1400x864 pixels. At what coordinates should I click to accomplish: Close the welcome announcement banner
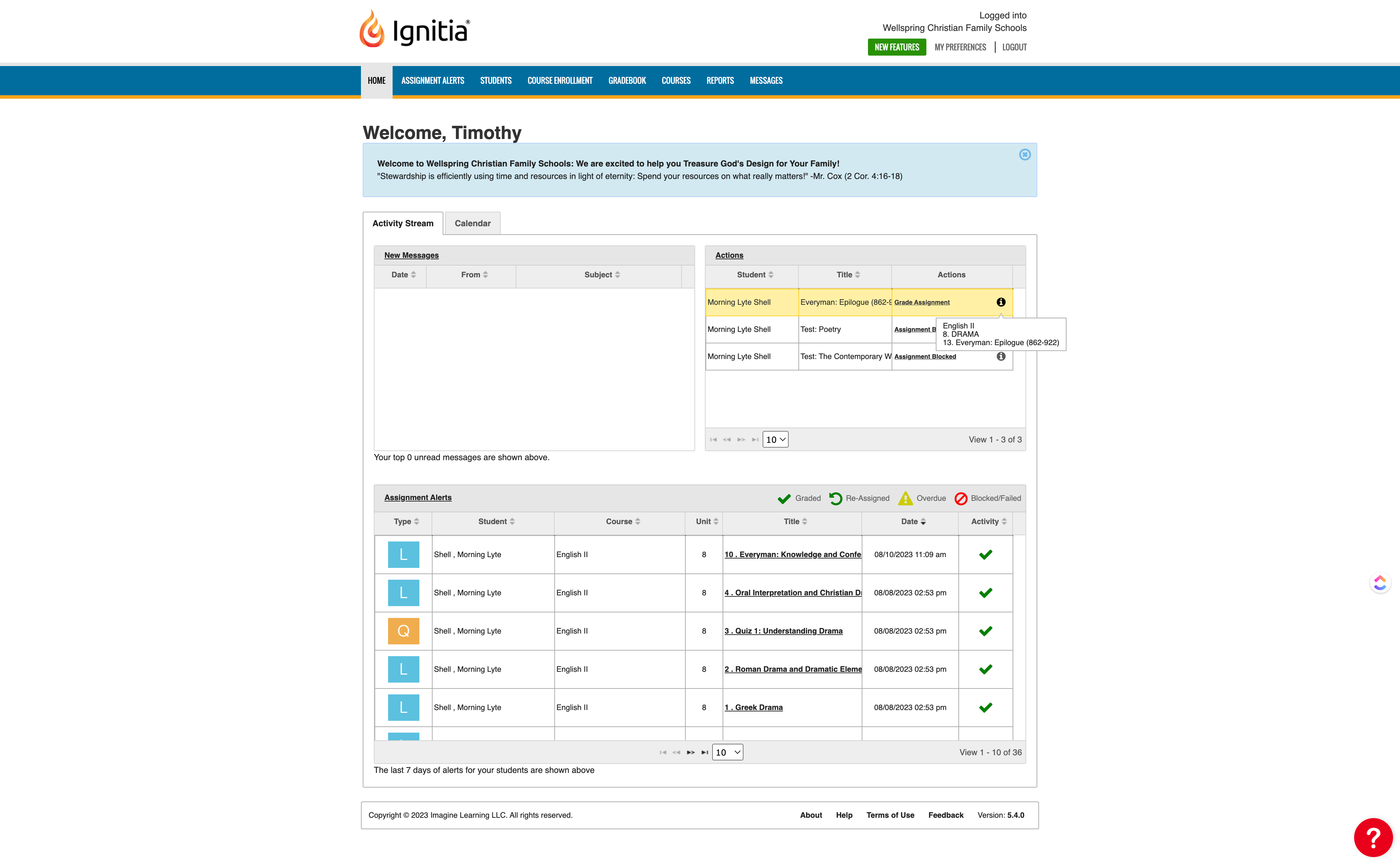[1024, 154]
